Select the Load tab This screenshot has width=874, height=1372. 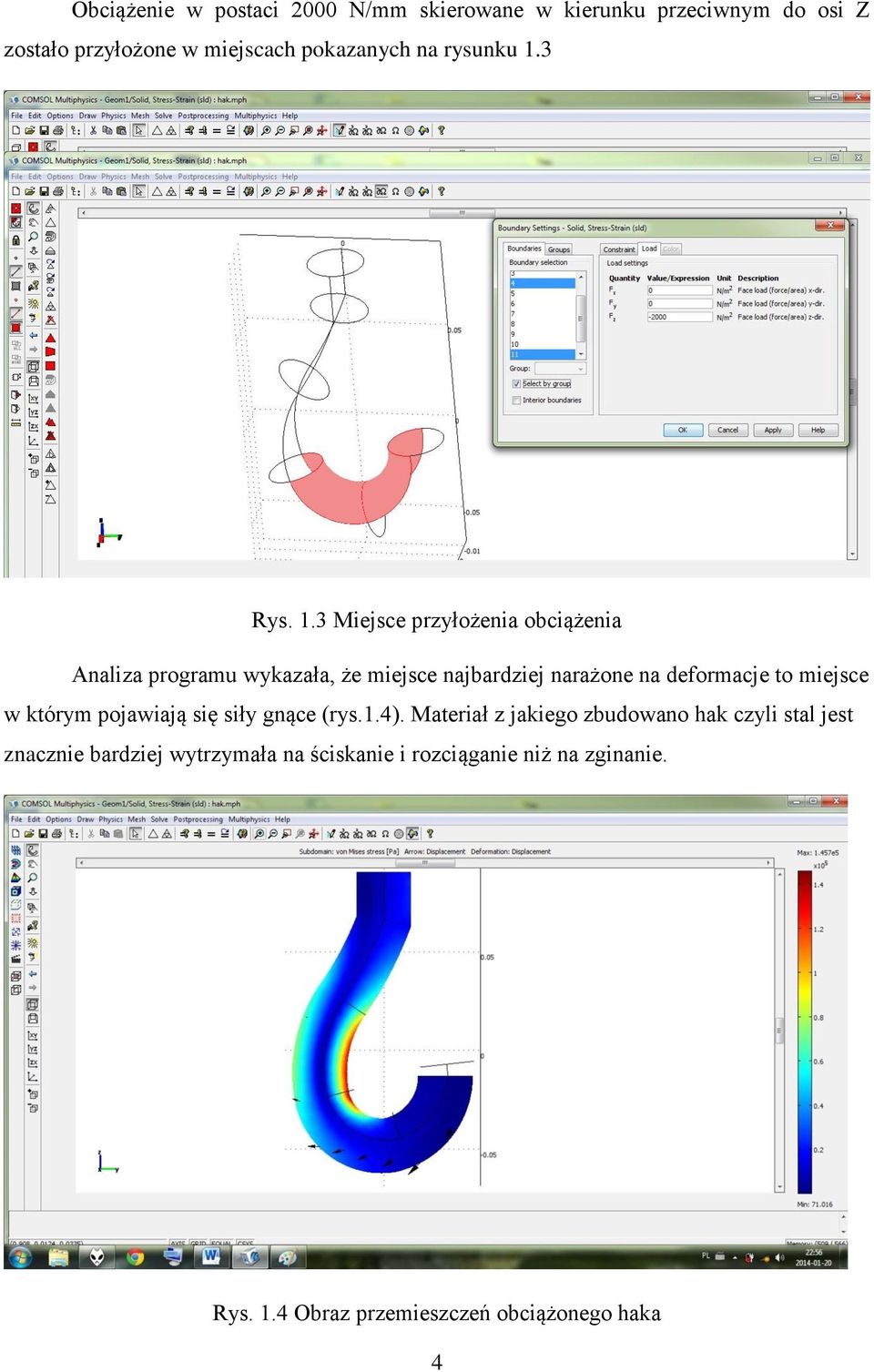(x=649, y=248)
